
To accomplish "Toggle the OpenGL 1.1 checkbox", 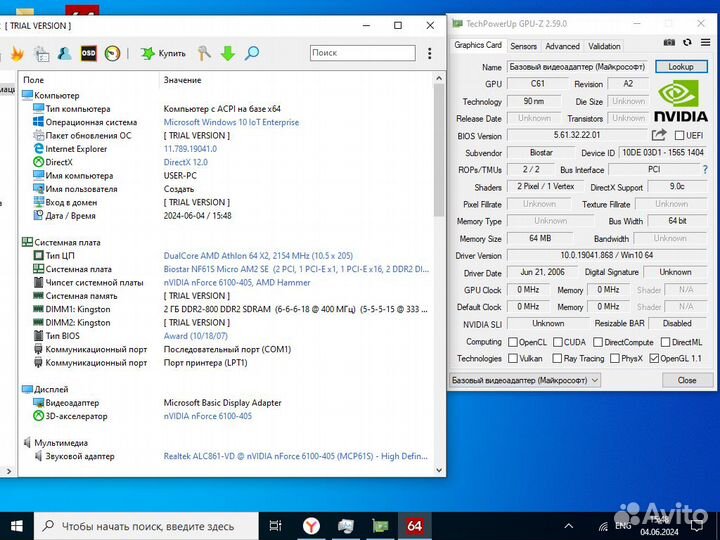I will coord(654,359).
